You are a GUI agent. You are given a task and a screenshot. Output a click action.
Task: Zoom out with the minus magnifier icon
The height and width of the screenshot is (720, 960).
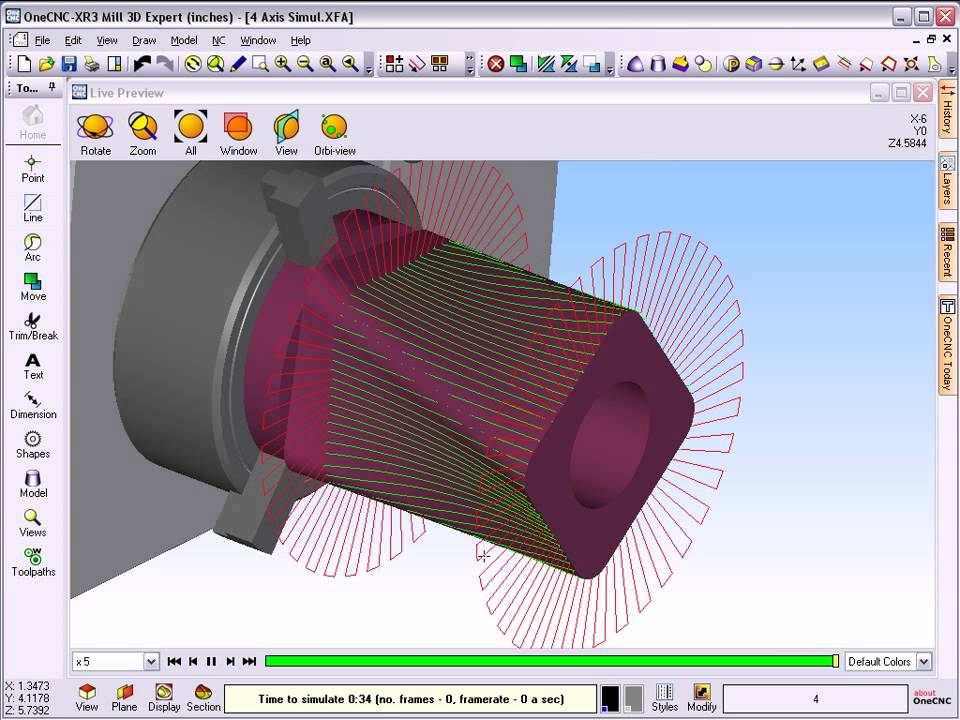pyautogui.click(x=305, y=64)
